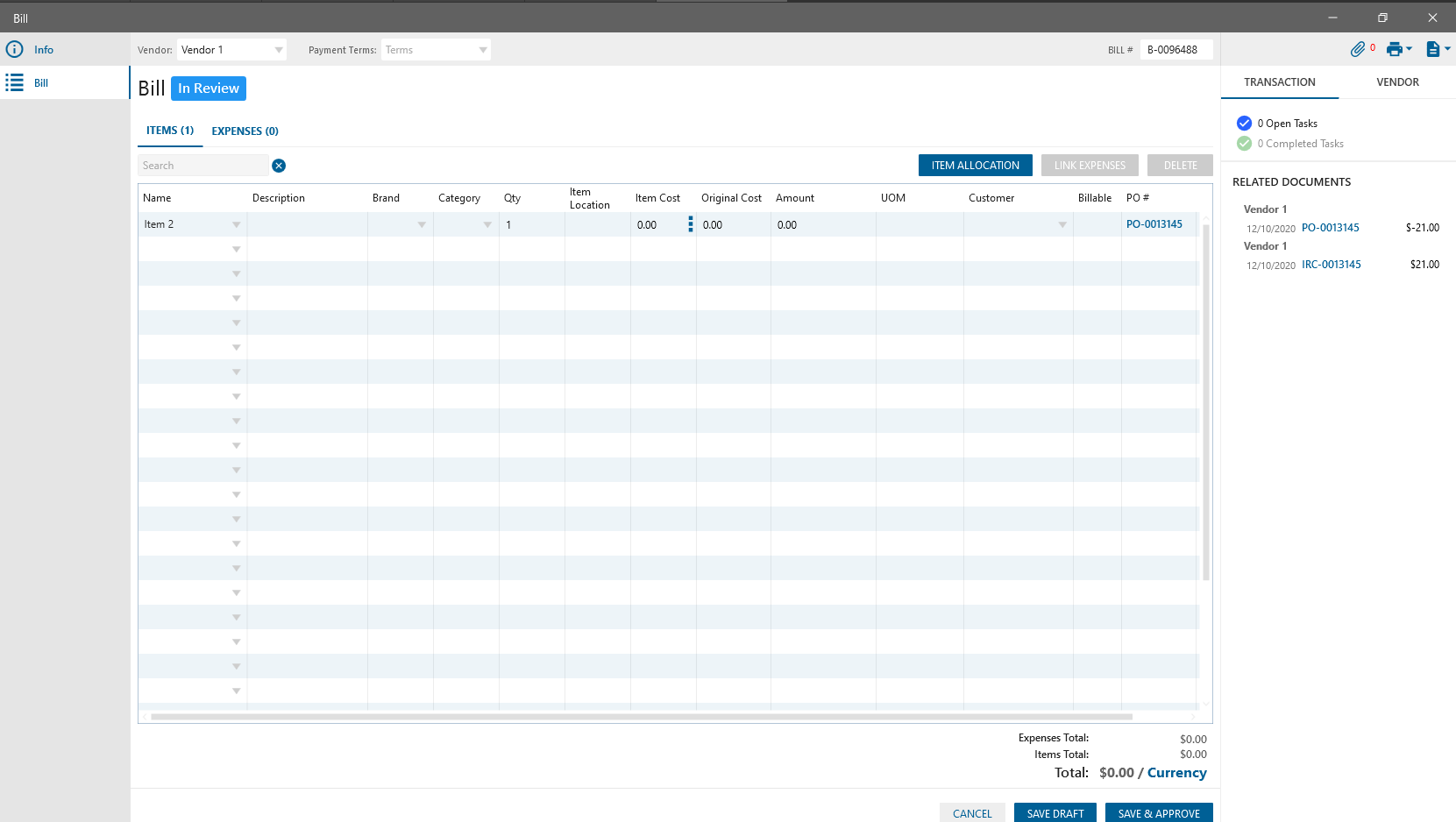Click the Billable column header
Image resolution: width=1456 pixels, height=822 pixels.
(x=1095, y=198)
